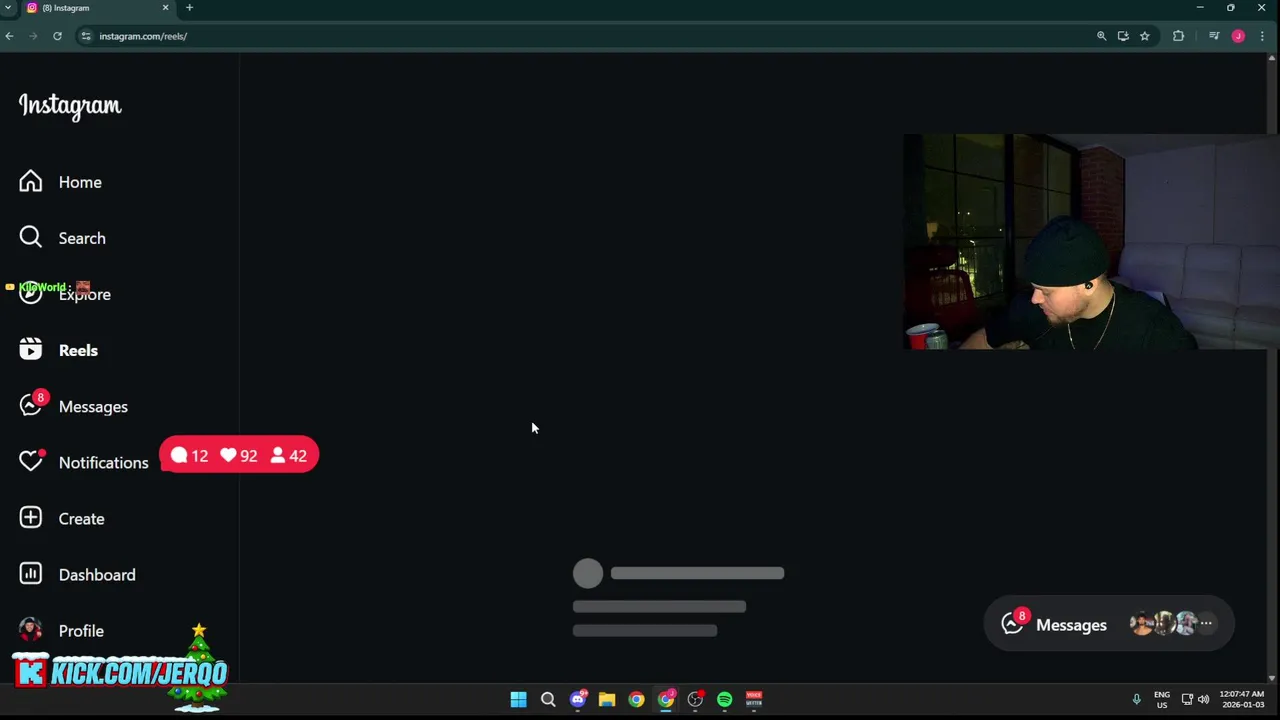Viewport: 1280px width, 720px height.
Task: Open the clock showing 12:07:47 AM
Action: 1241,699
